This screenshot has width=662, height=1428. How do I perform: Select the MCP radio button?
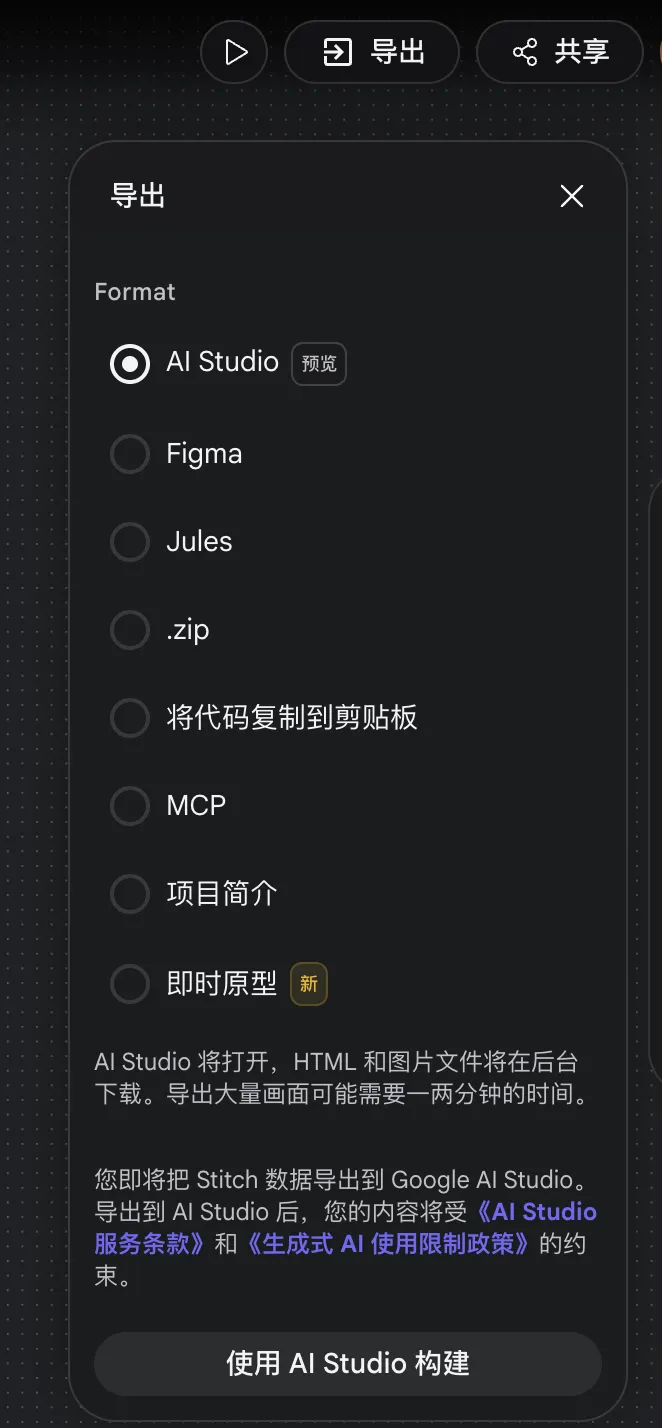click(x=130, y=806)
